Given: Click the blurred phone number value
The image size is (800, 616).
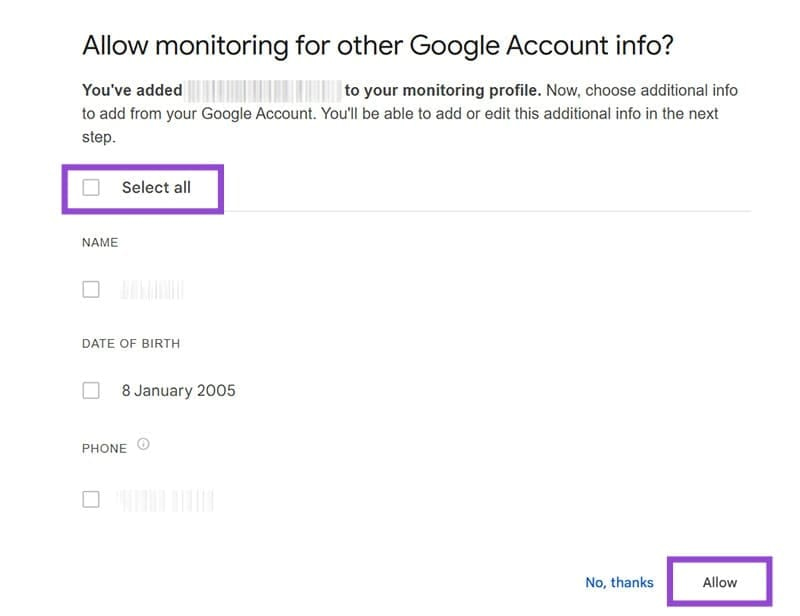Looking at the screenshot, I should [166, 499].
